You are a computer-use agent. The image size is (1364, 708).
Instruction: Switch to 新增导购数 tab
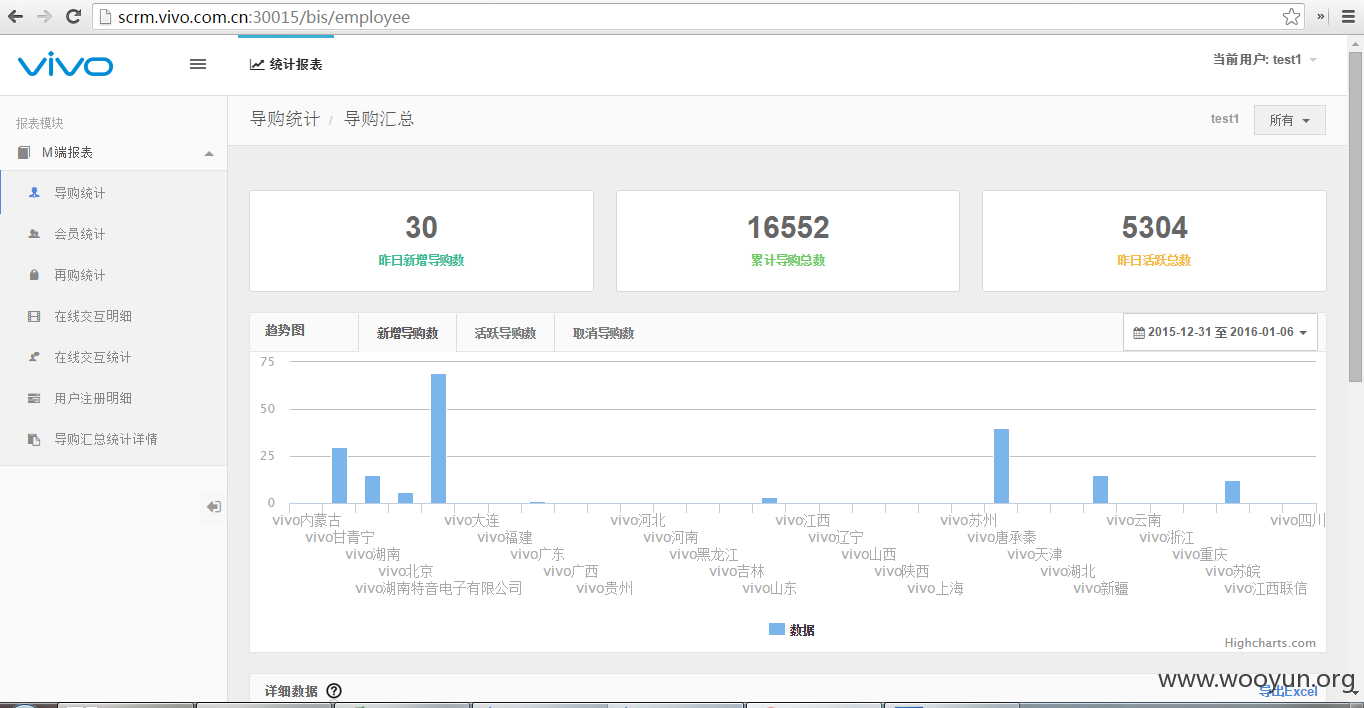tap(407, 333)
